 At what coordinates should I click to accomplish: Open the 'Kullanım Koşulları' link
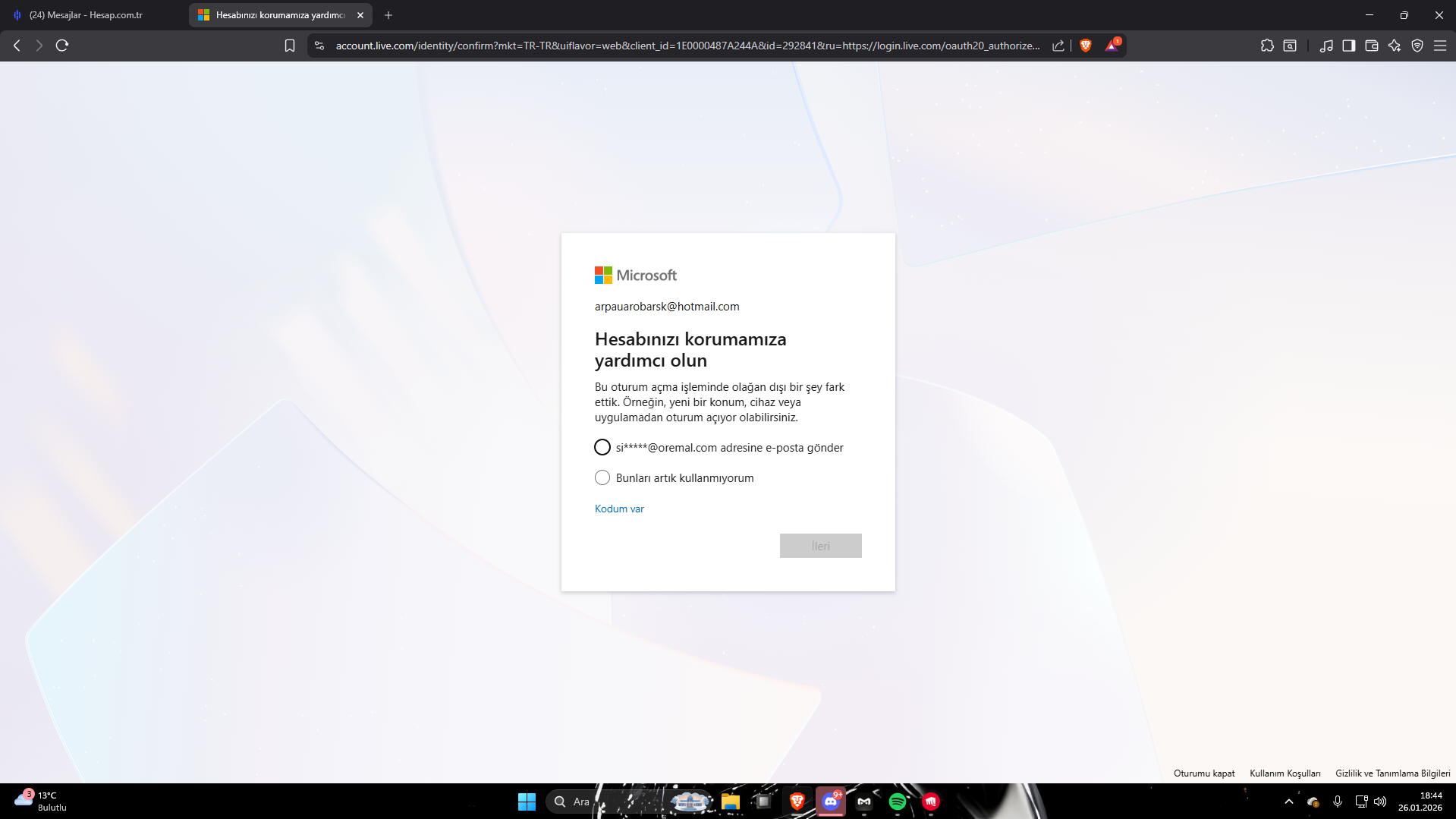coord(1285,773)
